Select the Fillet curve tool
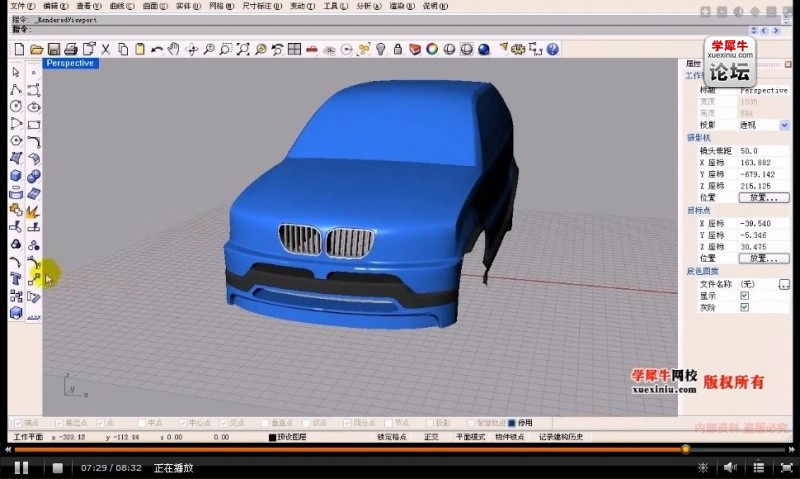The width and height of the screenshot is (800, 479). coord(34,141)
